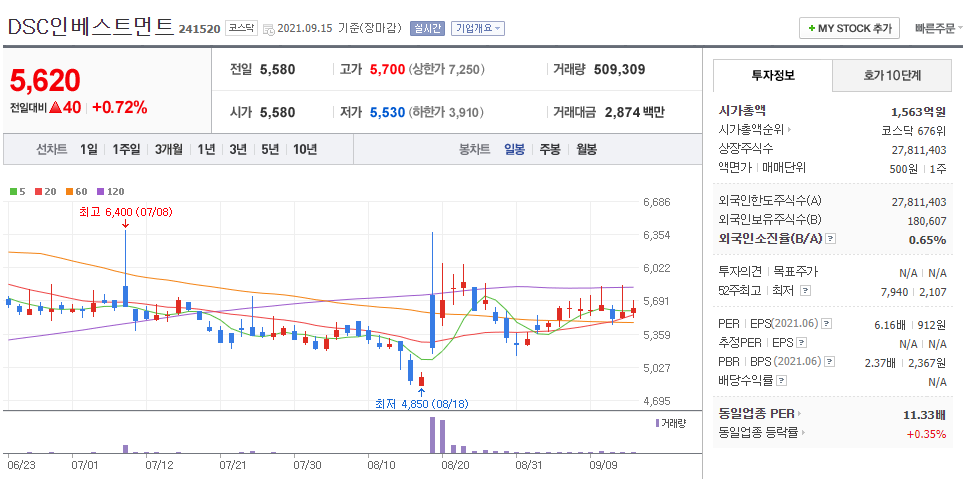Image resolution: width=970 pixels, height=479 pixels.
Task: Click the arrow icon after 시가총액순위
Action: (789, 131)
